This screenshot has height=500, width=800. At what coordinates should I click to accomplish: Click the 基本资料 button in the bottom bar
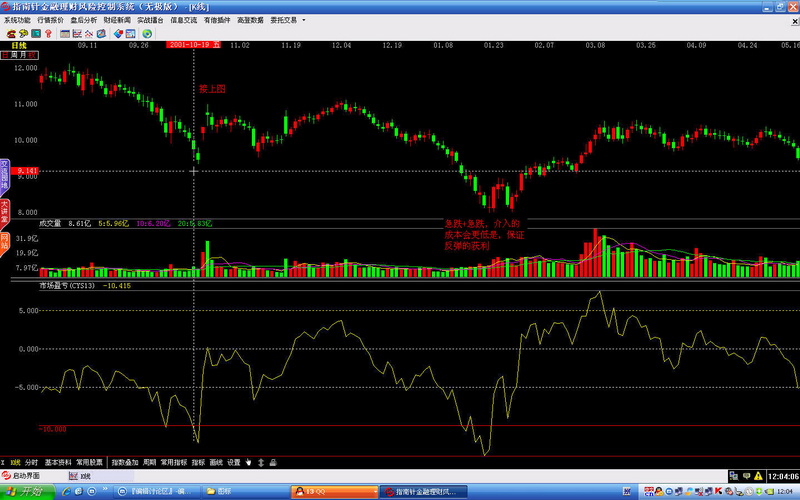point(57,463)
